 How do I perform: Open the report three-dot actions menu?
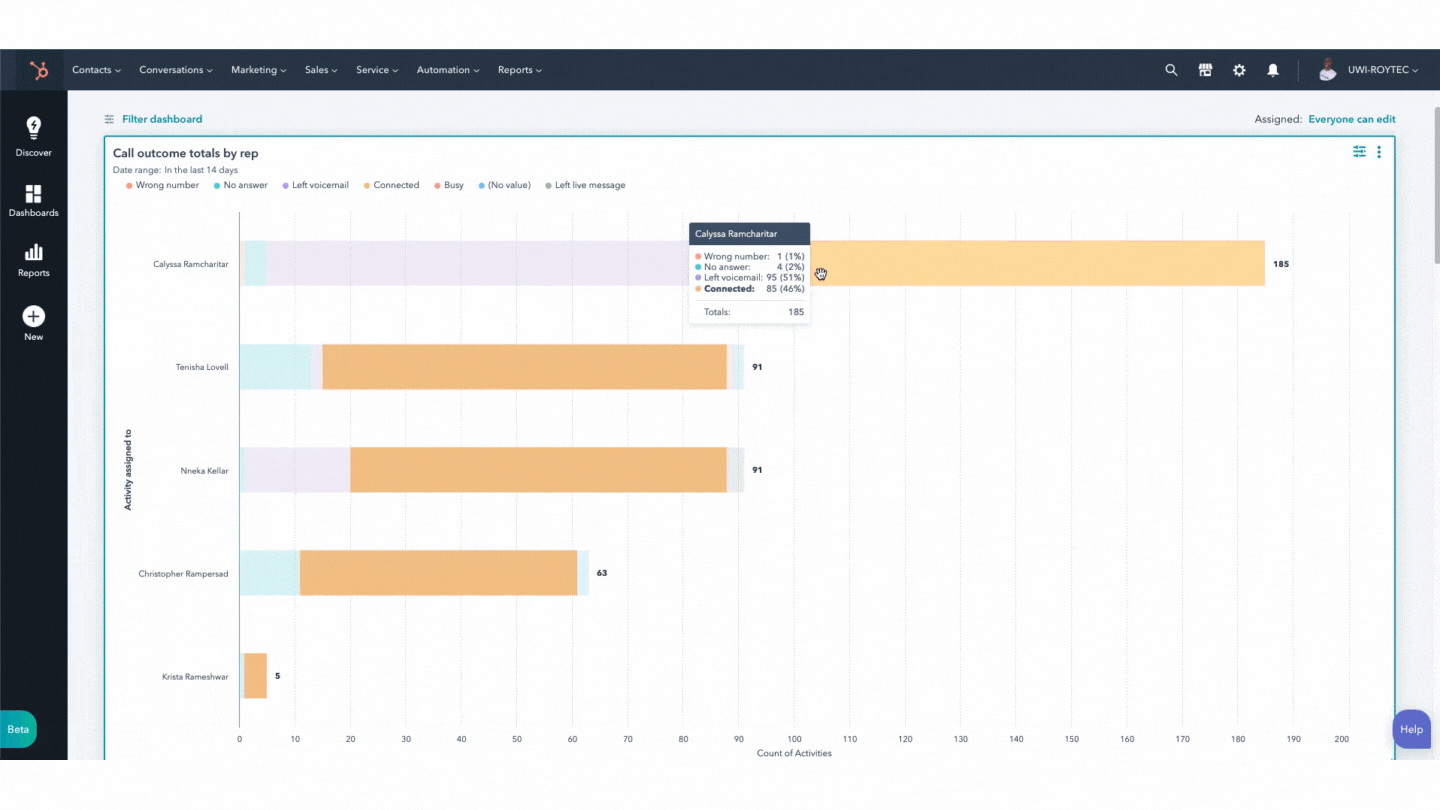[1379, 152]
